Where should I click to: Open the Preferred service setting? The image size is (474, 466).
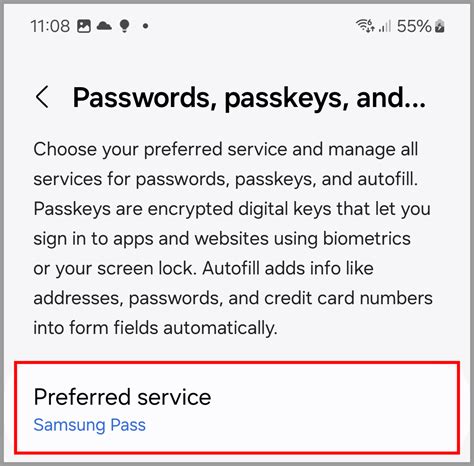(x=237, y=408)
